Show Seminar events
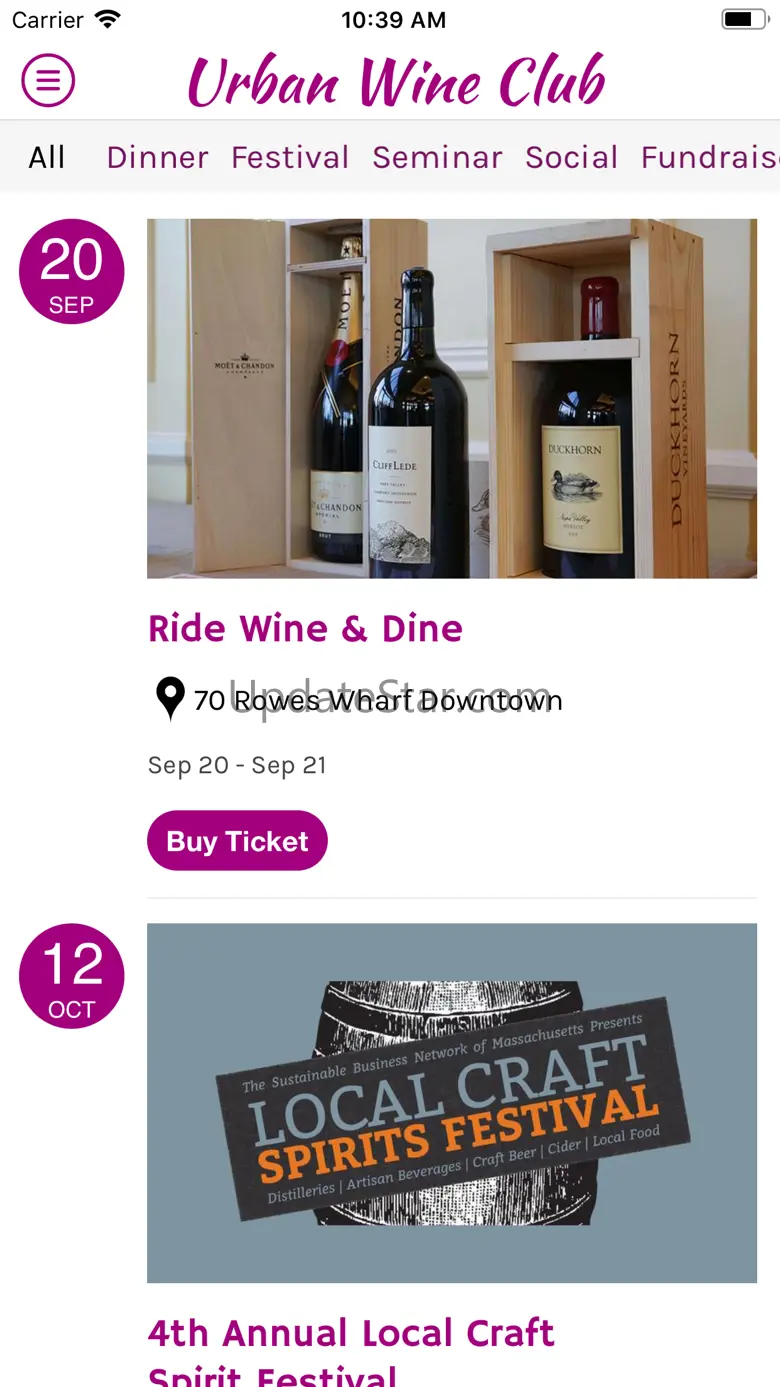The width and height of the screenshot is (780, 1387). (x=437, y=157)
